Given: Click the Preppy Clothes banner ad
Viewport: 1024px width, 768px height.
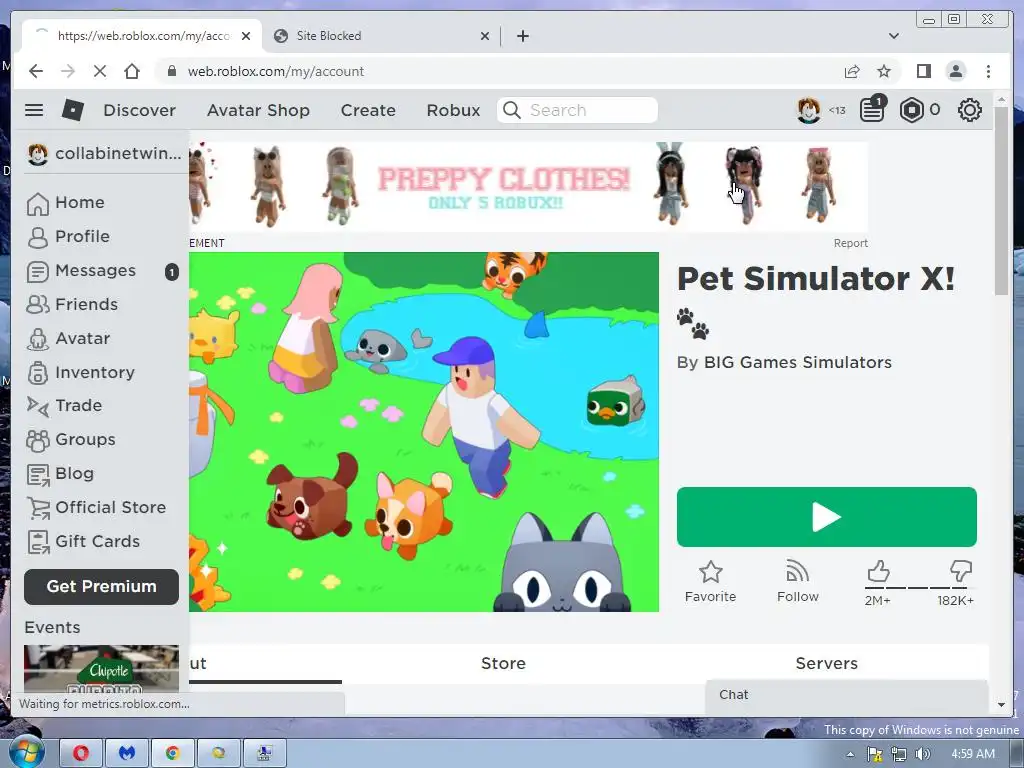Looking at the screenshot, I should pos(528,187).
